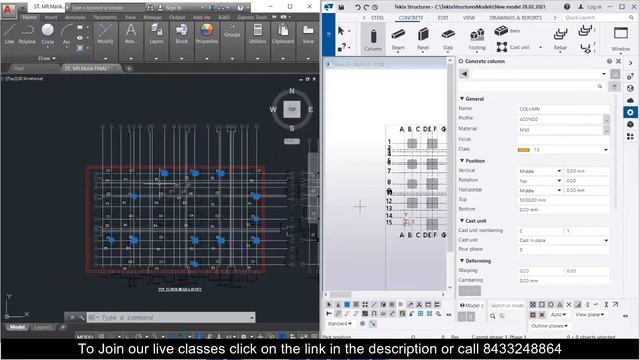640x360 pixels.
Task: Select the Column tool in Tekla
Action: (x=373, y=39)
